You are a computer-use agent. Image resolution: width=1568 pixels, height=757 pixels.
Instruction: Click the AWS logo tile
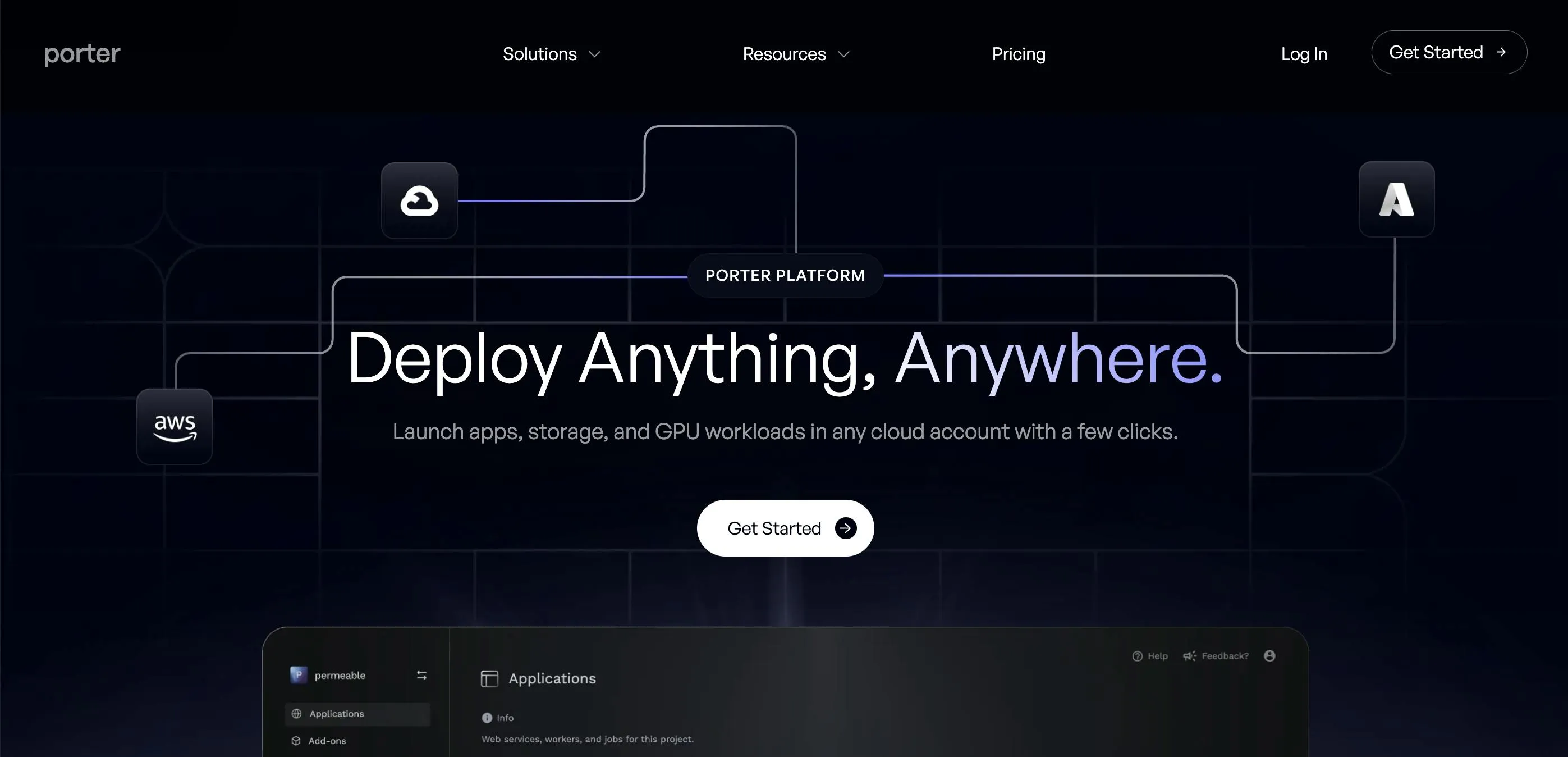click(x=175, y=427)
